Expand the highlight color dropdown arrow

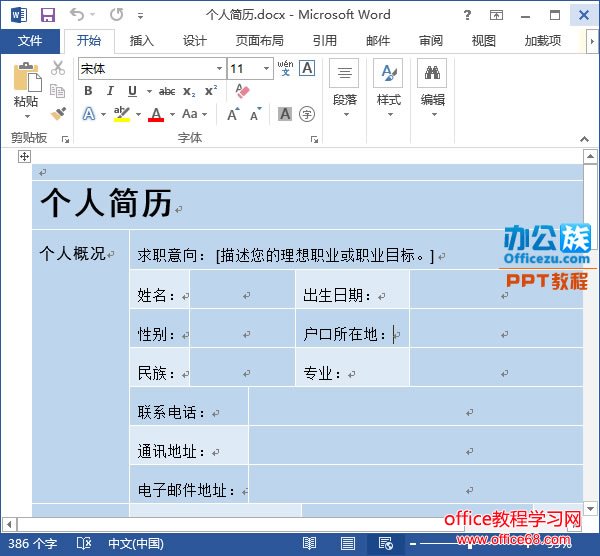pos(138,114)
